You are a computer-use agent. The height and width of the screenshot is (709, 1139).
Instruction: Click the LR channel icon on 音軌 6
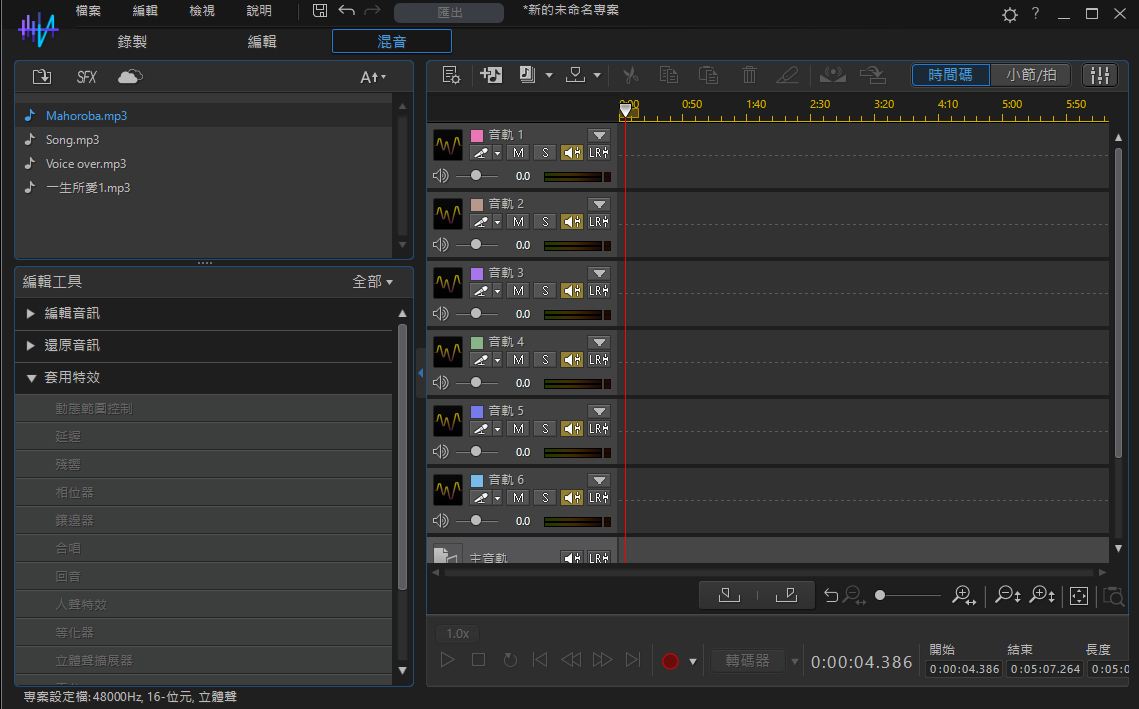(599, 498)
